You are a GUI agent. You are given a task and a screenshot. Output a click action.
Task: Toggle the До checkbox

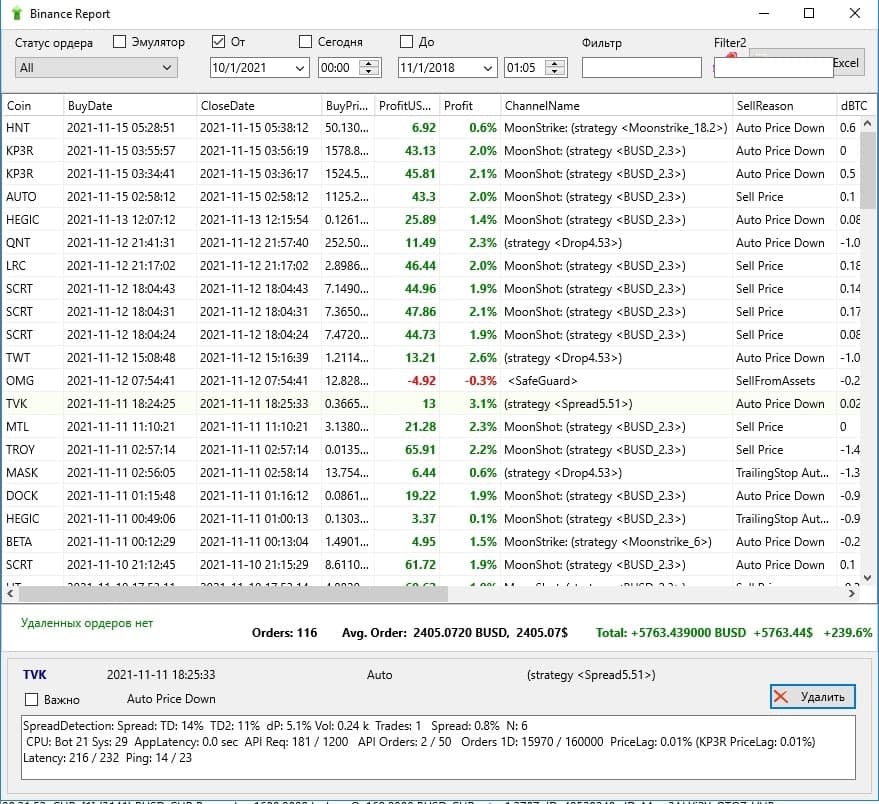(x=406, y=42)
